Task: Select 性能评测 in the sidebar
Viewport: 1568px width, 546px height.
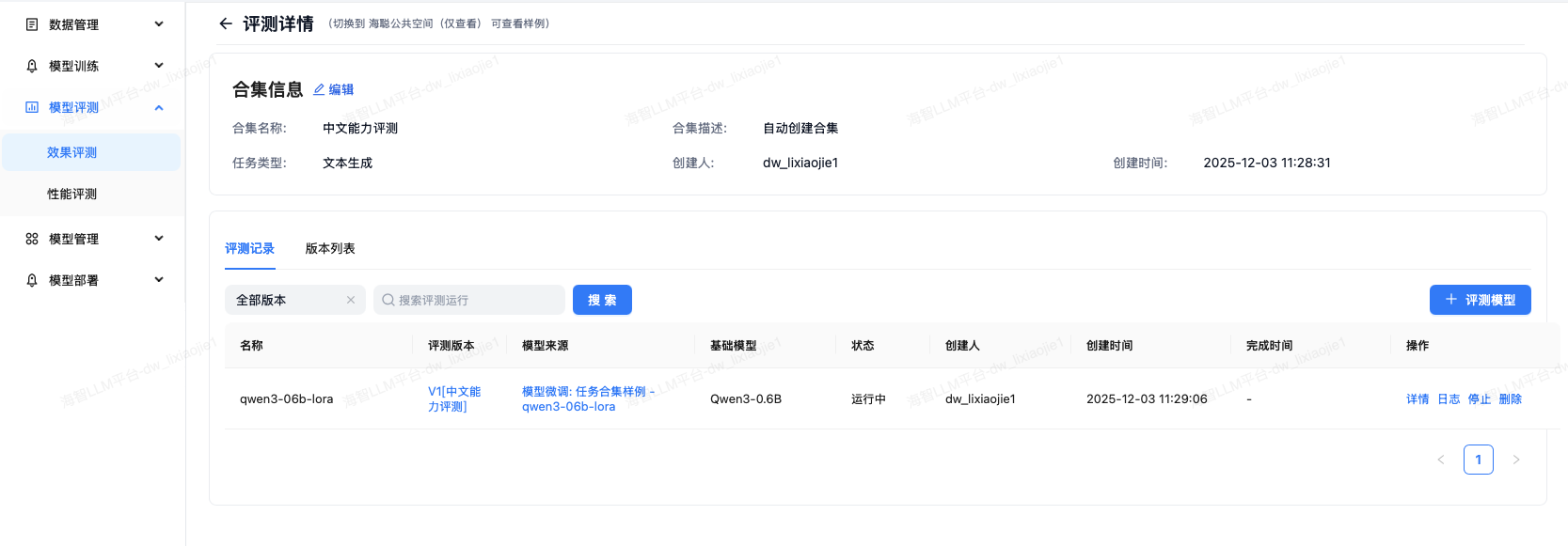Action: tap(72, 194)
